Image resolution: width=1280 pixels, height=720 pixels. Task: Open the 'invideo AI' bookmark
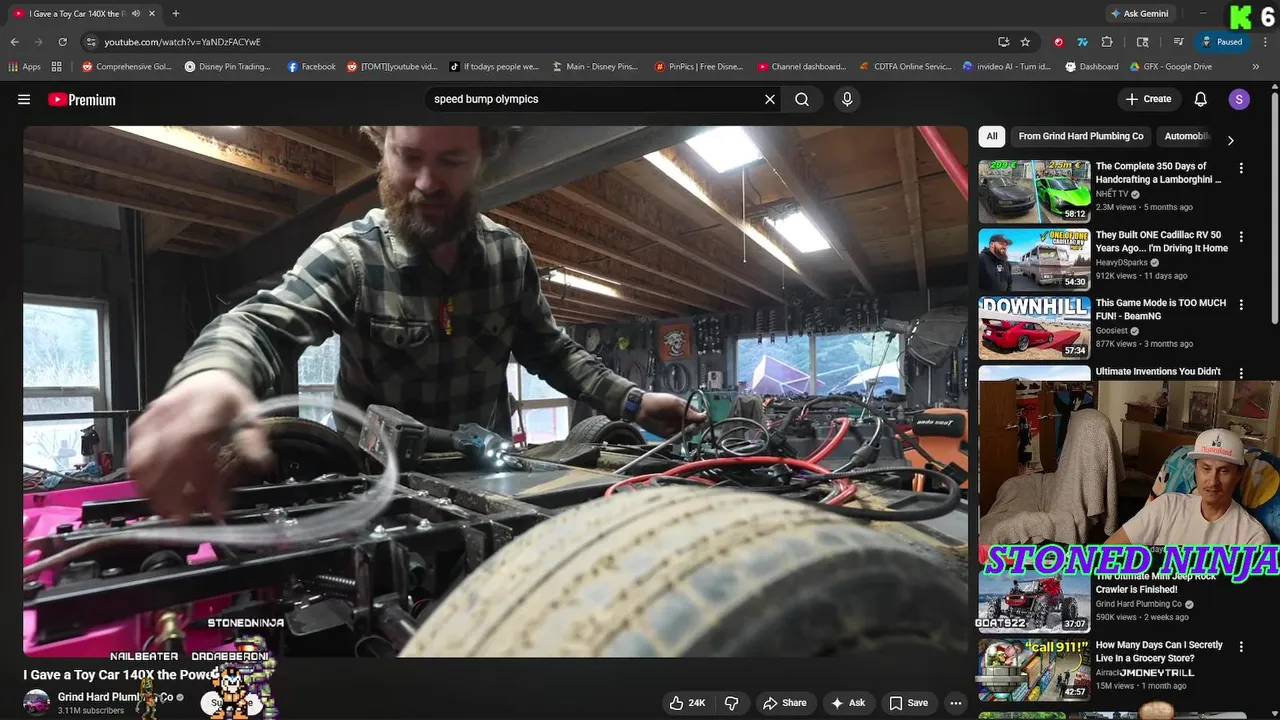(x=1007, y=67)
